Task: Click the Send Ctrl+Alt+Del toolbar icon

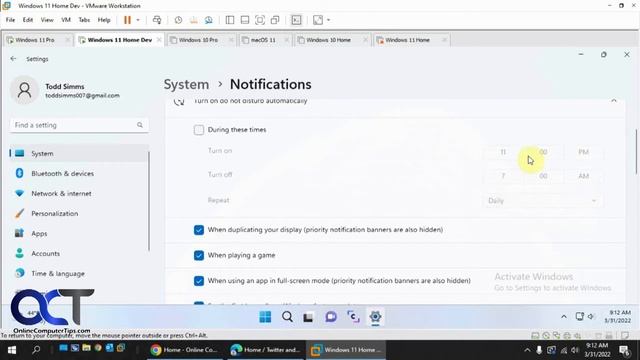Action: 157,20
